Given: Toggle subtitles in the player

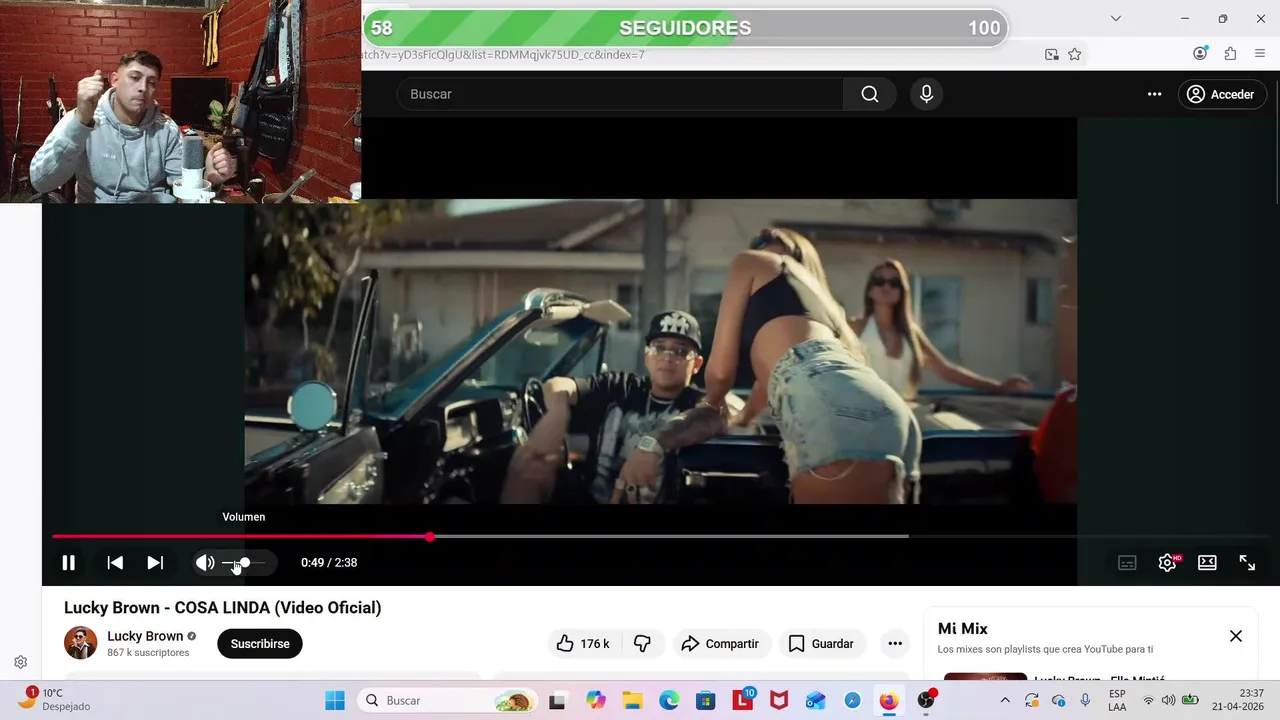Looking at the screenshot, I should (1127, 563).
